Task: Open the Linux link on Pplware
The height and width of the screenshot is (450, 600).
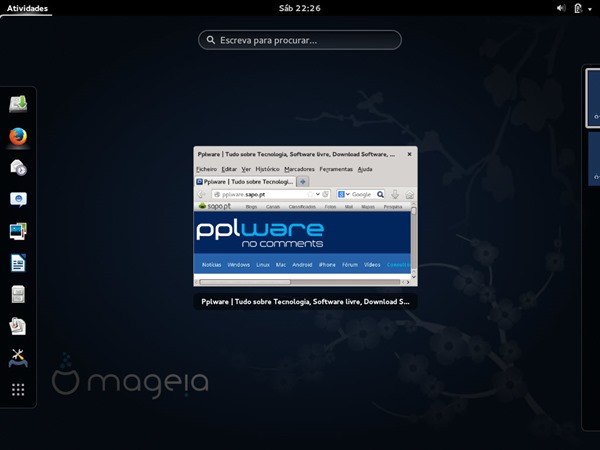Action: tap(263, 265)
